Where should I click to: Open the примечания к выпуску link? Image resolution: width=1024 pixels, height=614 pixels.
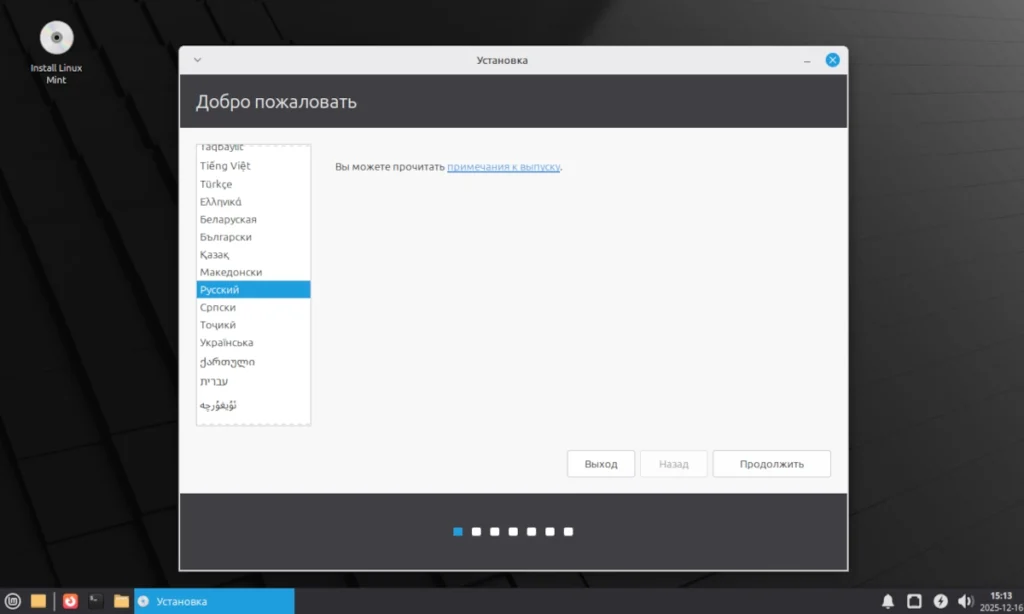504,167
